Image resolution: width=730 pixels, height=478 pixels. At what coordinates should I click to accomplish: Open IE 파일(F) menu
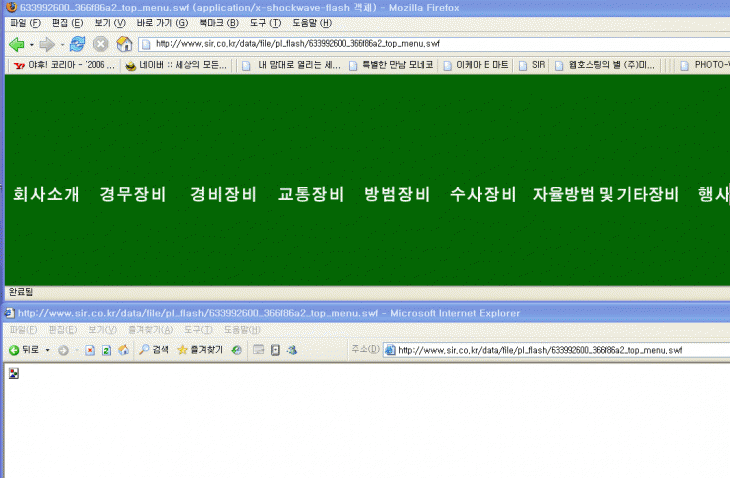[x=23, y=330]
